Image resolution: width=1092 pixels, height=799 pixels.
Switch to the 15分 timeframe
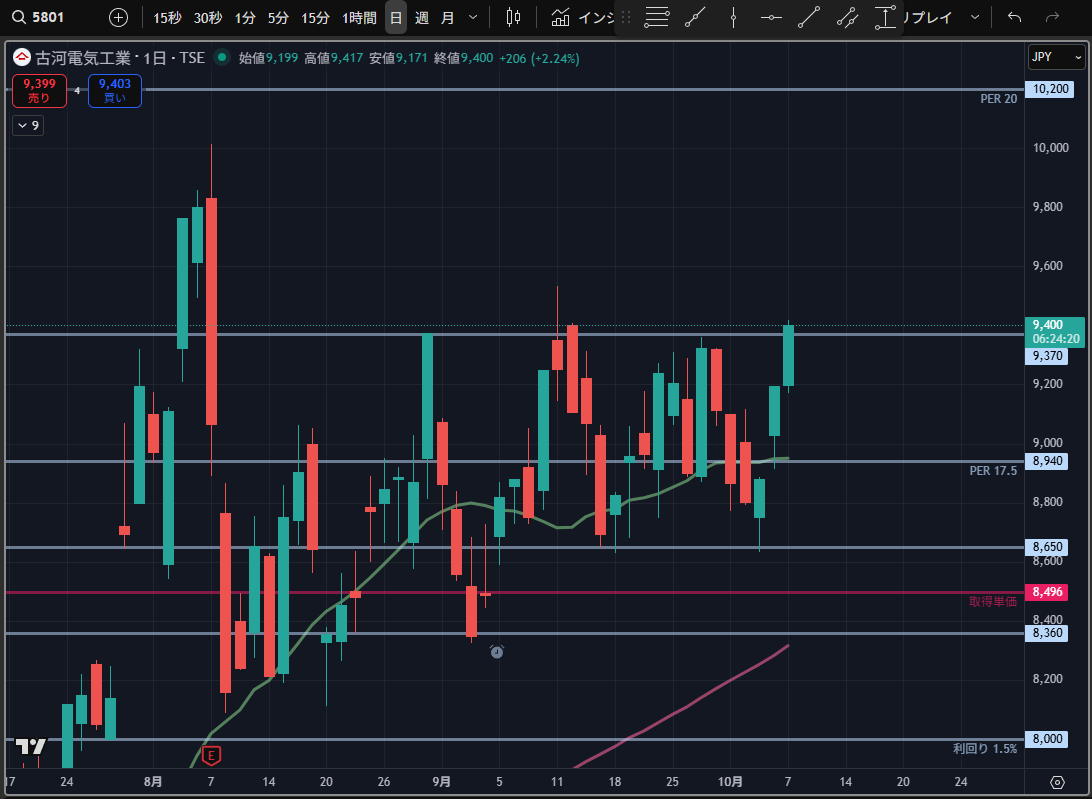[x=315, y=17]
